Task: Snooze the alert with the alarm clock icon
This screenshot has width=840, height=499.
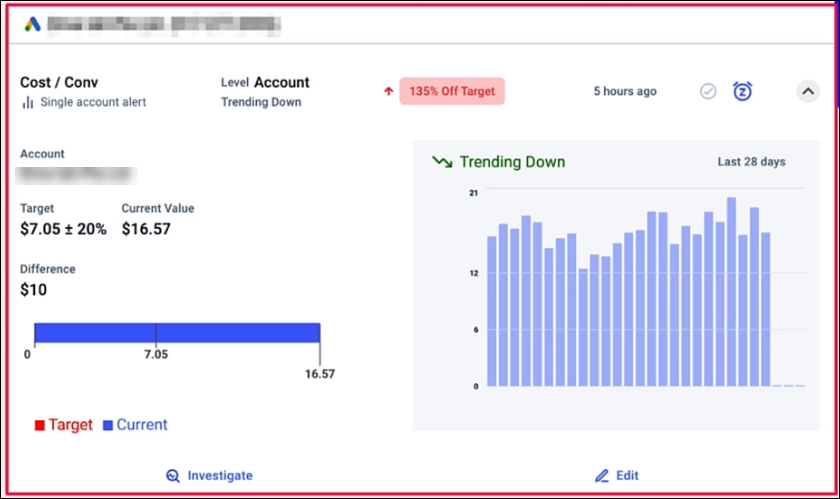Action: pos(742,91)
